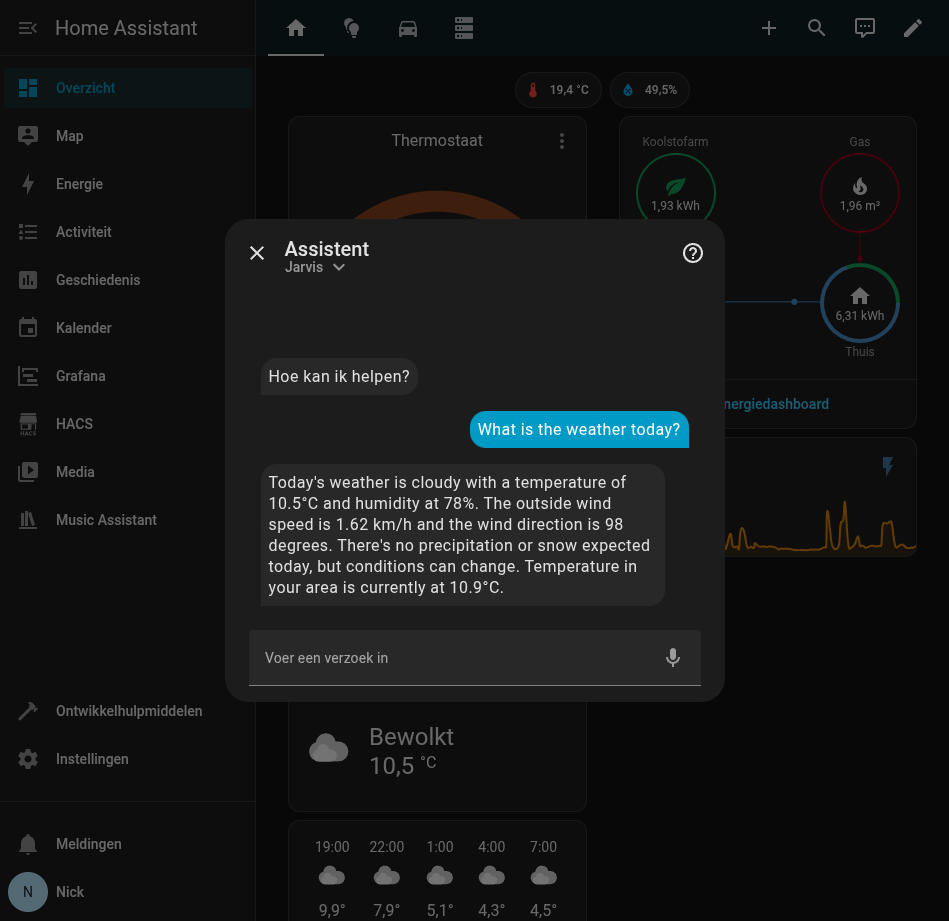This screenshot has height=921, width=949.
Task: Switch to the car dashboard tab
Action: click(x=408, y=28)
